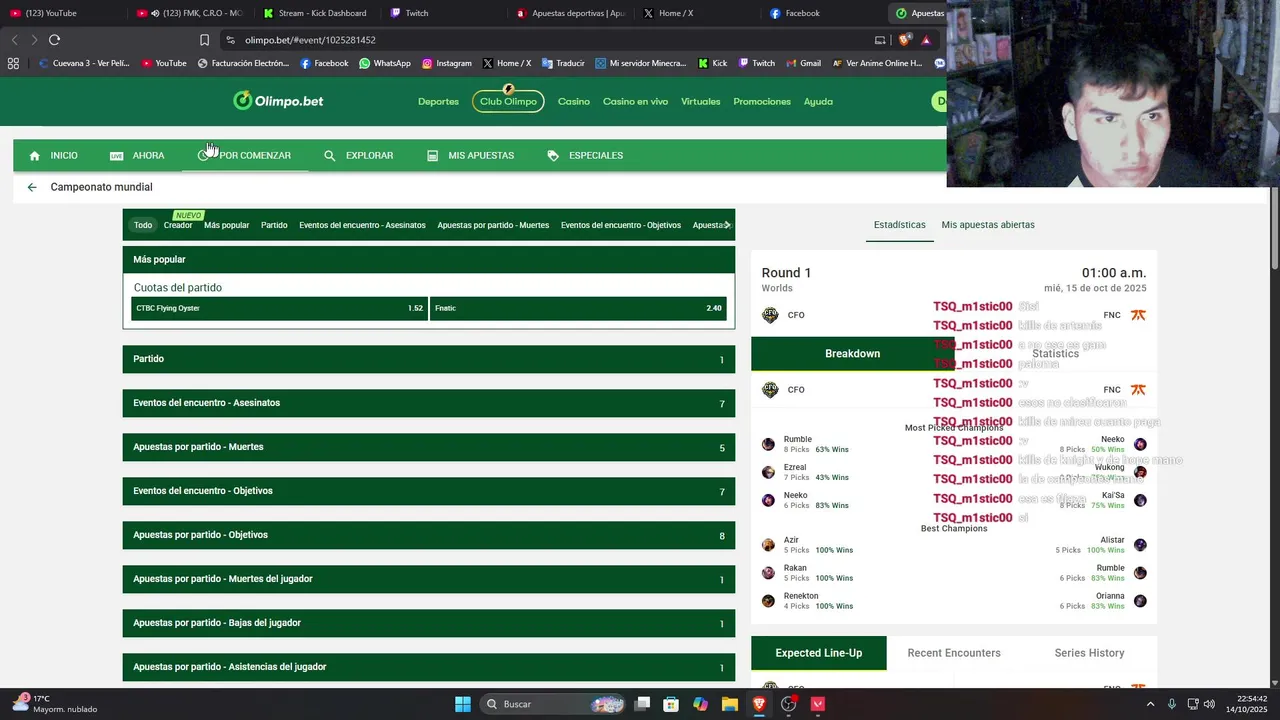Open the Ahora live icon
The image size is (1280, 720).
coord(117,156)
